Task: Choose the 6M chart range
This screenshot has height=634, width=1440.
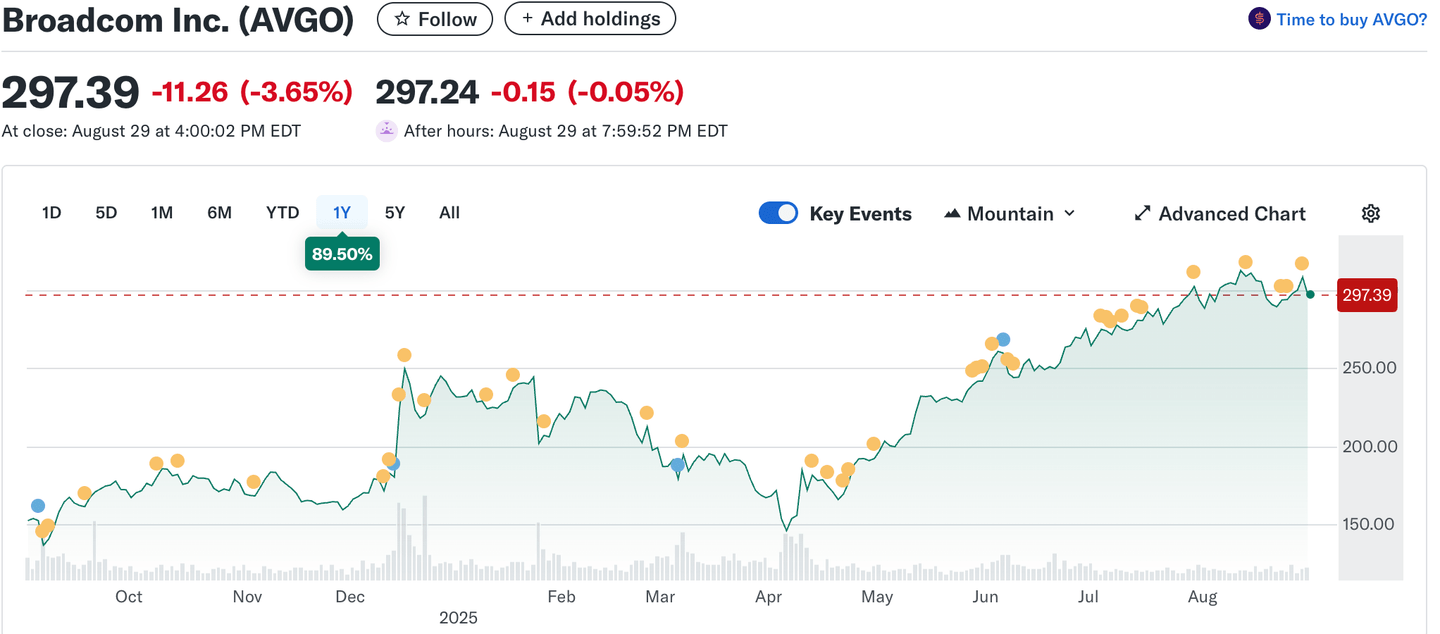Action: 219,213
